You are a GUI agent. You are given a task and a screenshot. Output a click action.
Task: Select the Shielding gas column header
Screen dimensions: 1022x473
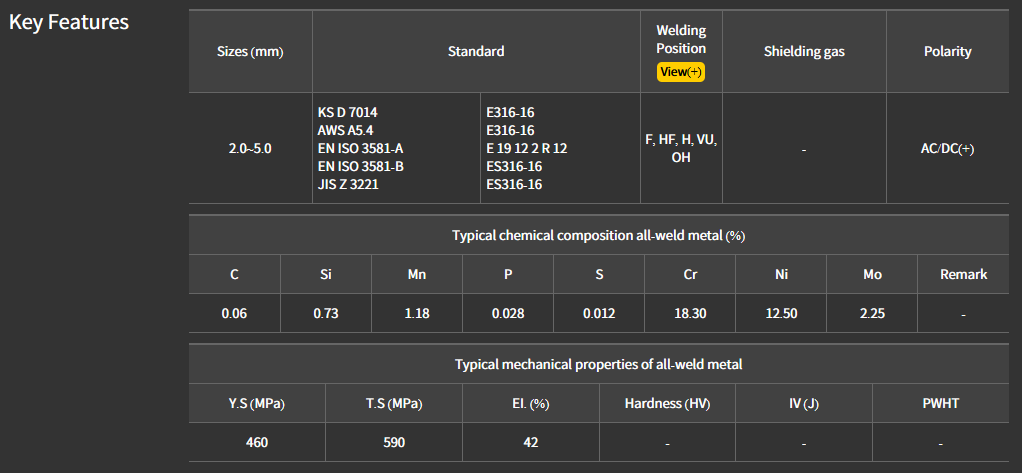point(804,52)
